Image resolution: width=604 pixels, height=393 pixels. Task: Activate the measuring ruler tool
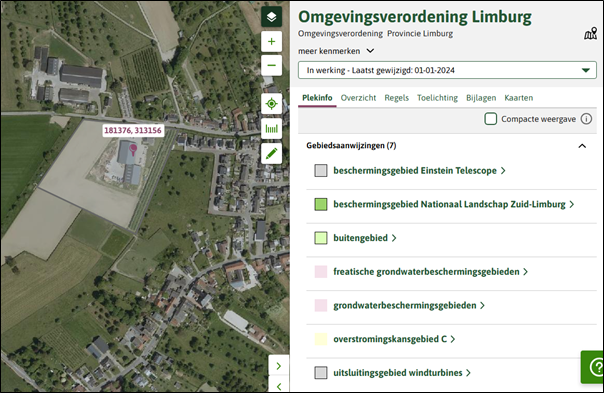pos(272,128)
